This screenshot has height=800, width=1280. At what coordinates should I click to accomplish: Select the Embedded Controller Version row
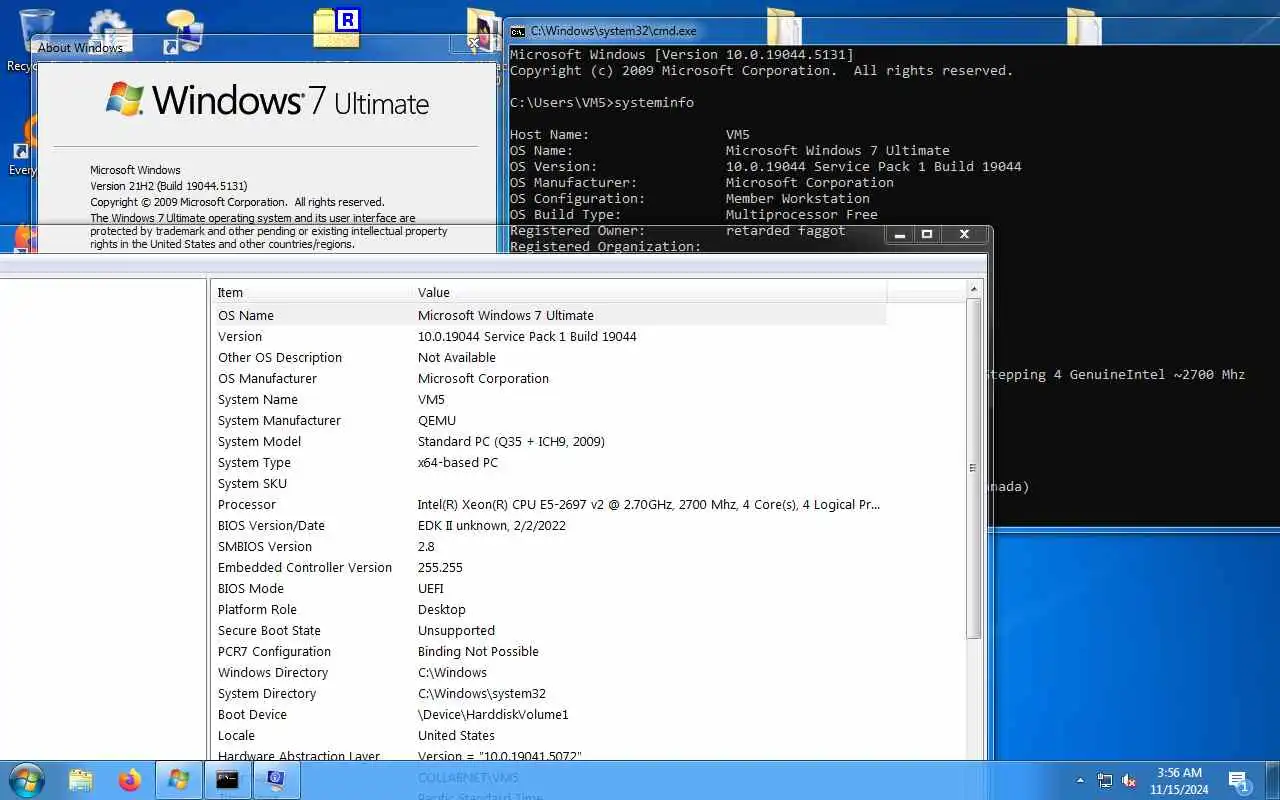pyautogui.click(x=549, y=567)
